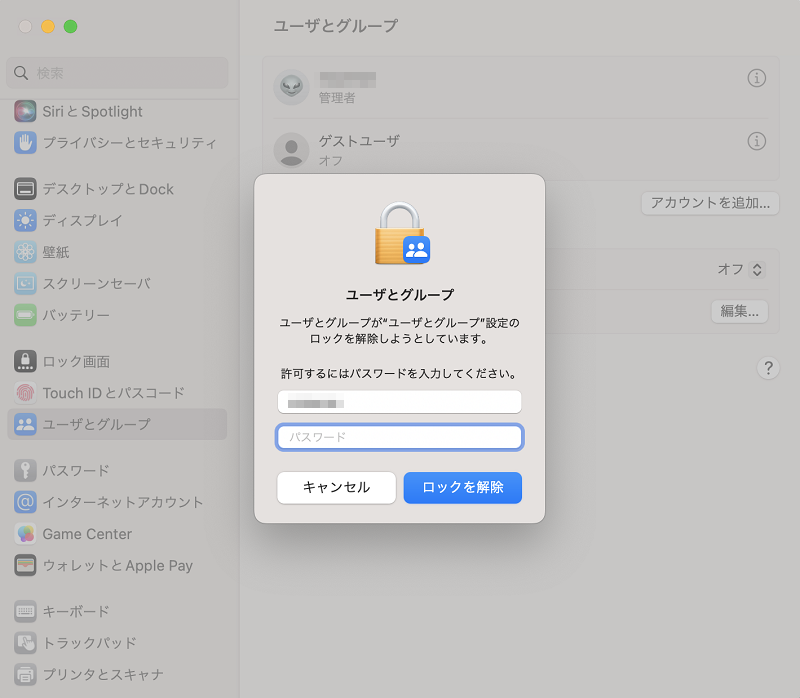Open Game Center bubbles icon
The height and width of the screenshot is (698, 800).
point(25,534)
